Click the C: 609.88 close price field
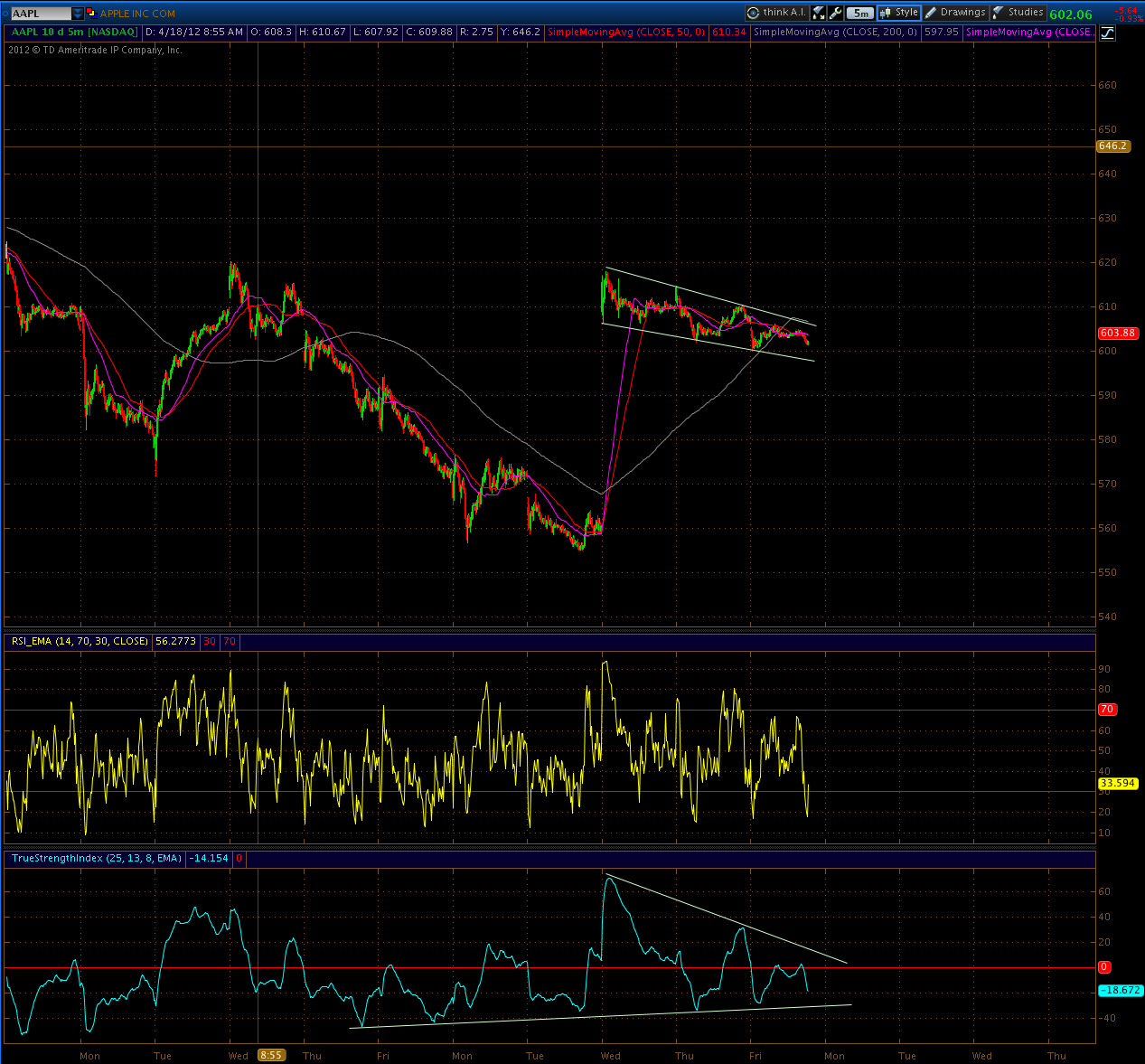Viewport: 1145px width, 1064px height. [x=429, y=32]
